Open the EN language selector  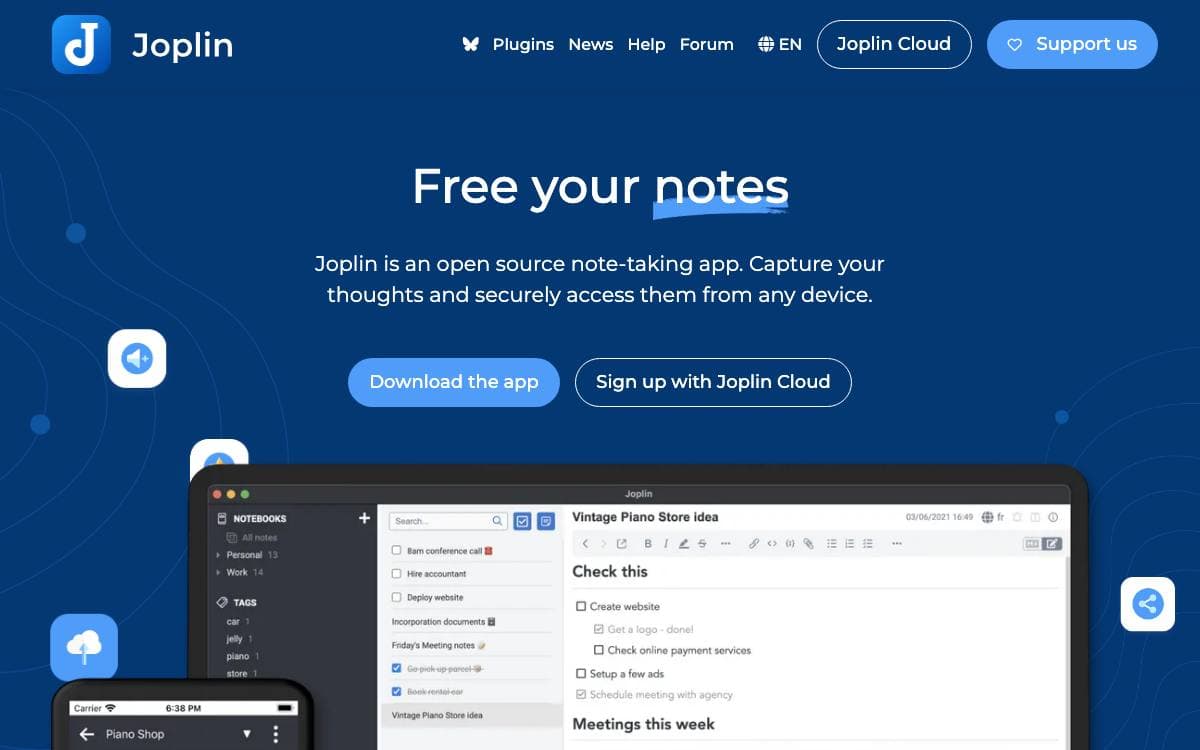(780, 44)
